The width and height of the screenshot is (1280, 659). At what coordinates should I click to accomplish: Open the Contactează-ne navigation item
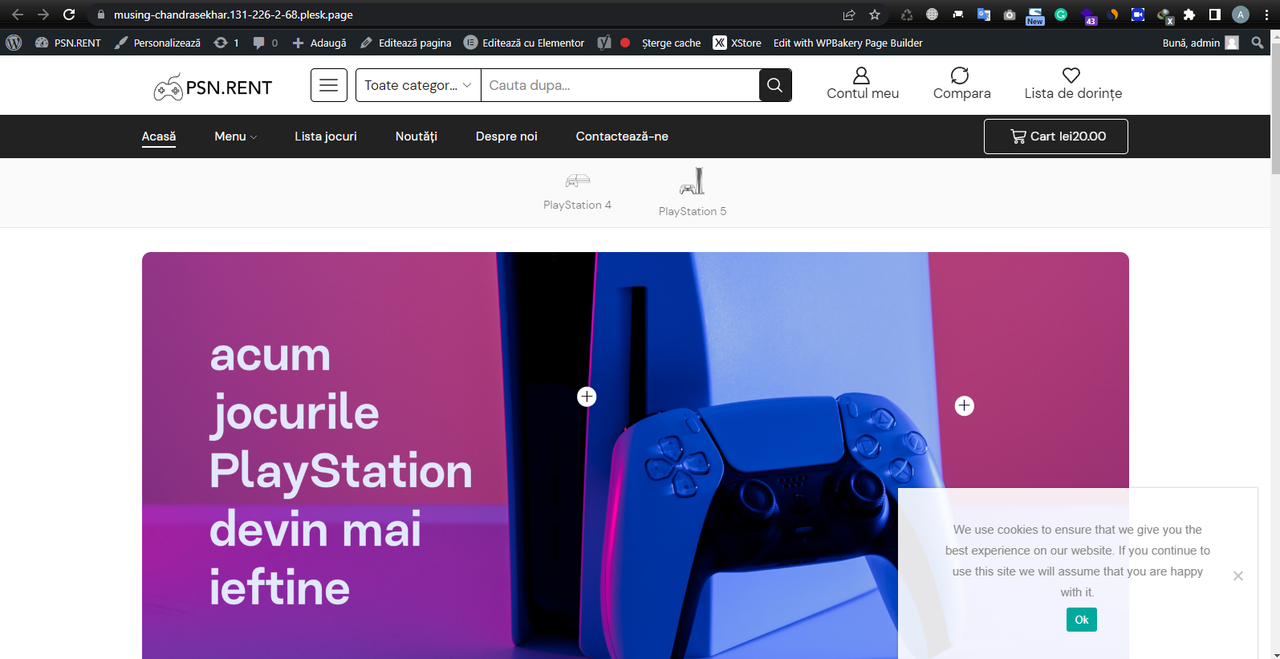pos(622,136)
